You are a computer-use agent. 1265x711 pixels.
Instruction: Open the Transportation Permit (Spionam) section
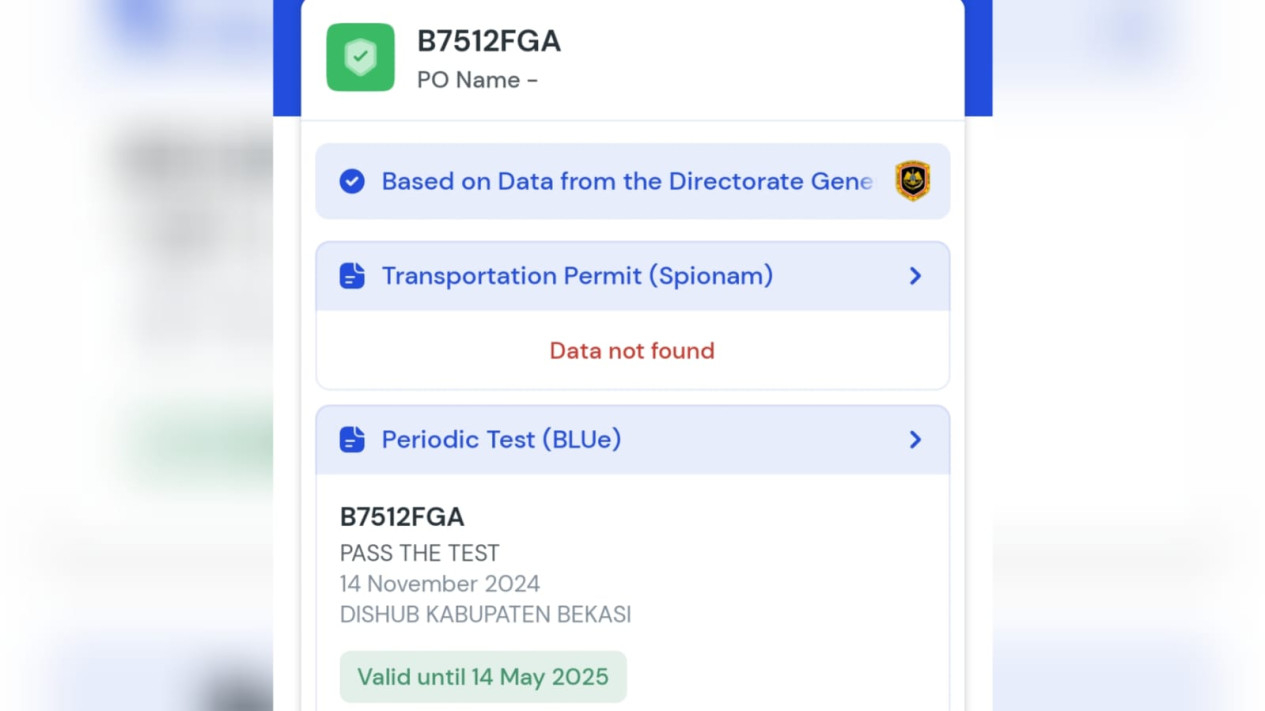click(x=632, y=276)
